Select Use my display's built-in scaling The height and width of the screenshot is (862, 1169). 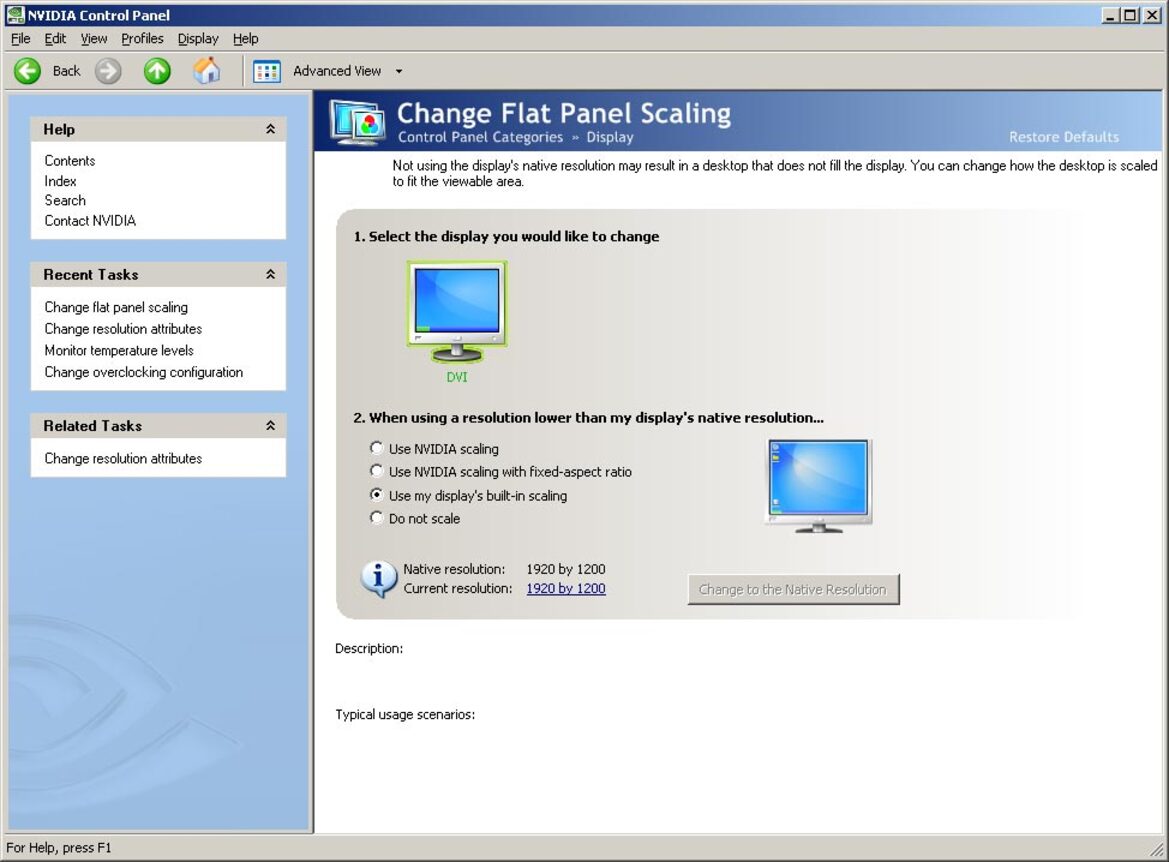[376, 495]
